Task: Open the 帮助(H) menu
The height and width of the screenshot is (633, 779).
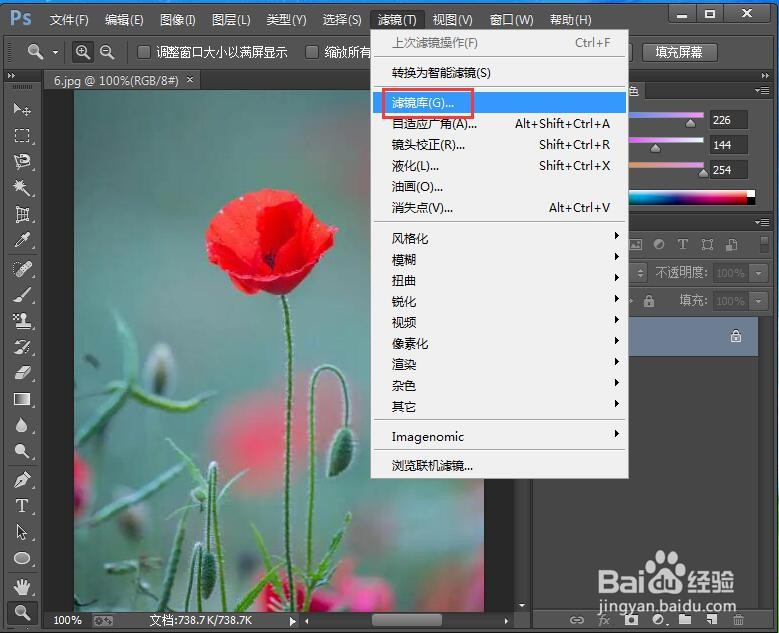Action: pos(571,20)
